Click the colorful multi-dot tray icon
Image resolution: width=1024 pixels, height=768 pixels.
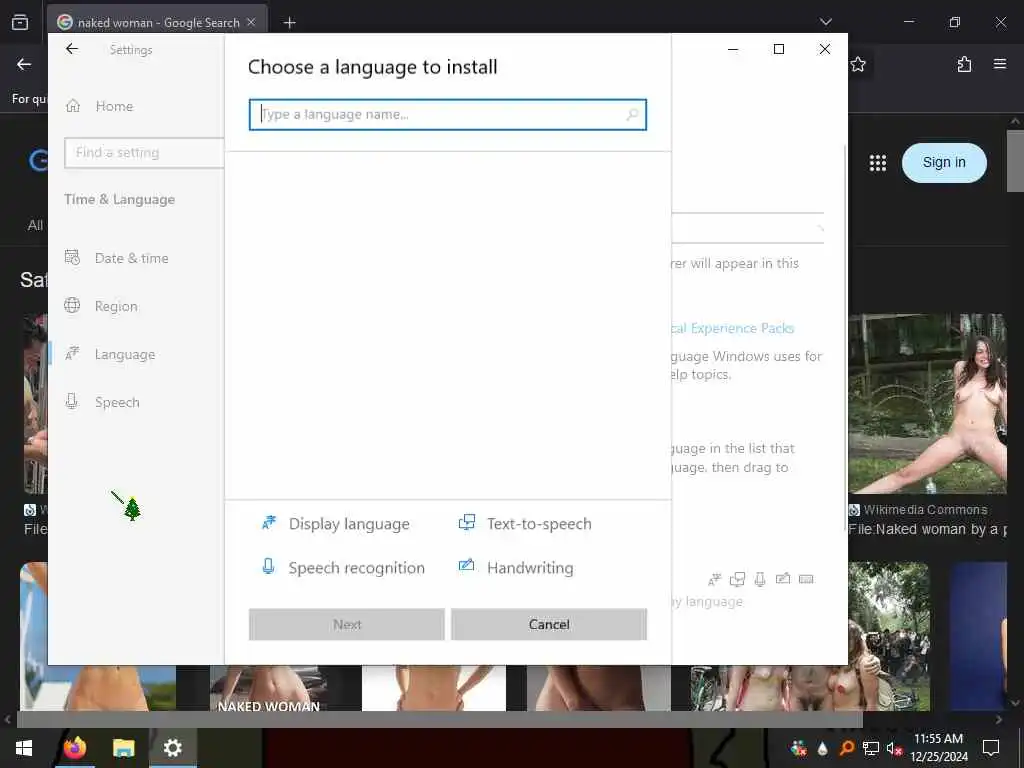[x=798, y=748]
